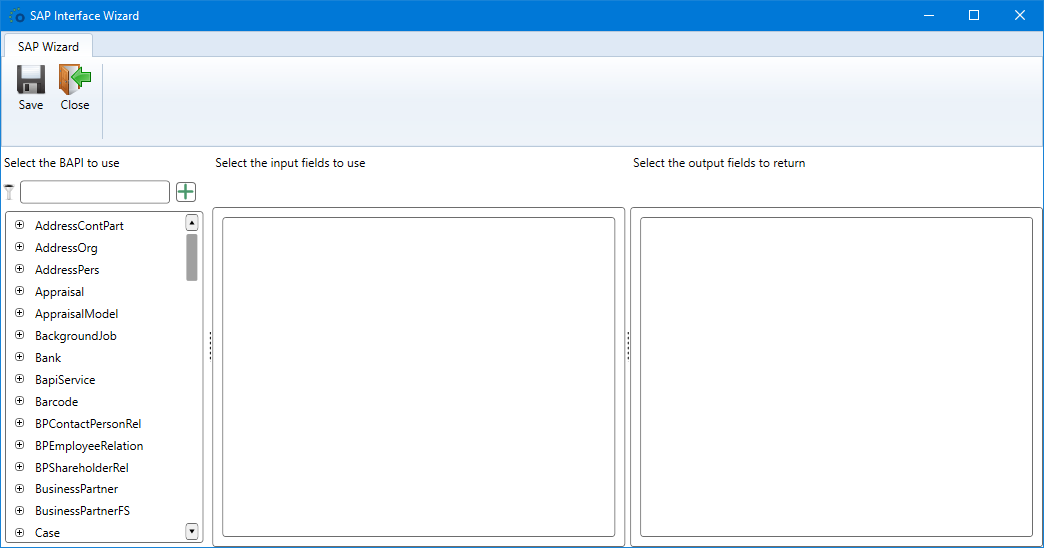
Task: Click the green plus add button
Action: 186,192
